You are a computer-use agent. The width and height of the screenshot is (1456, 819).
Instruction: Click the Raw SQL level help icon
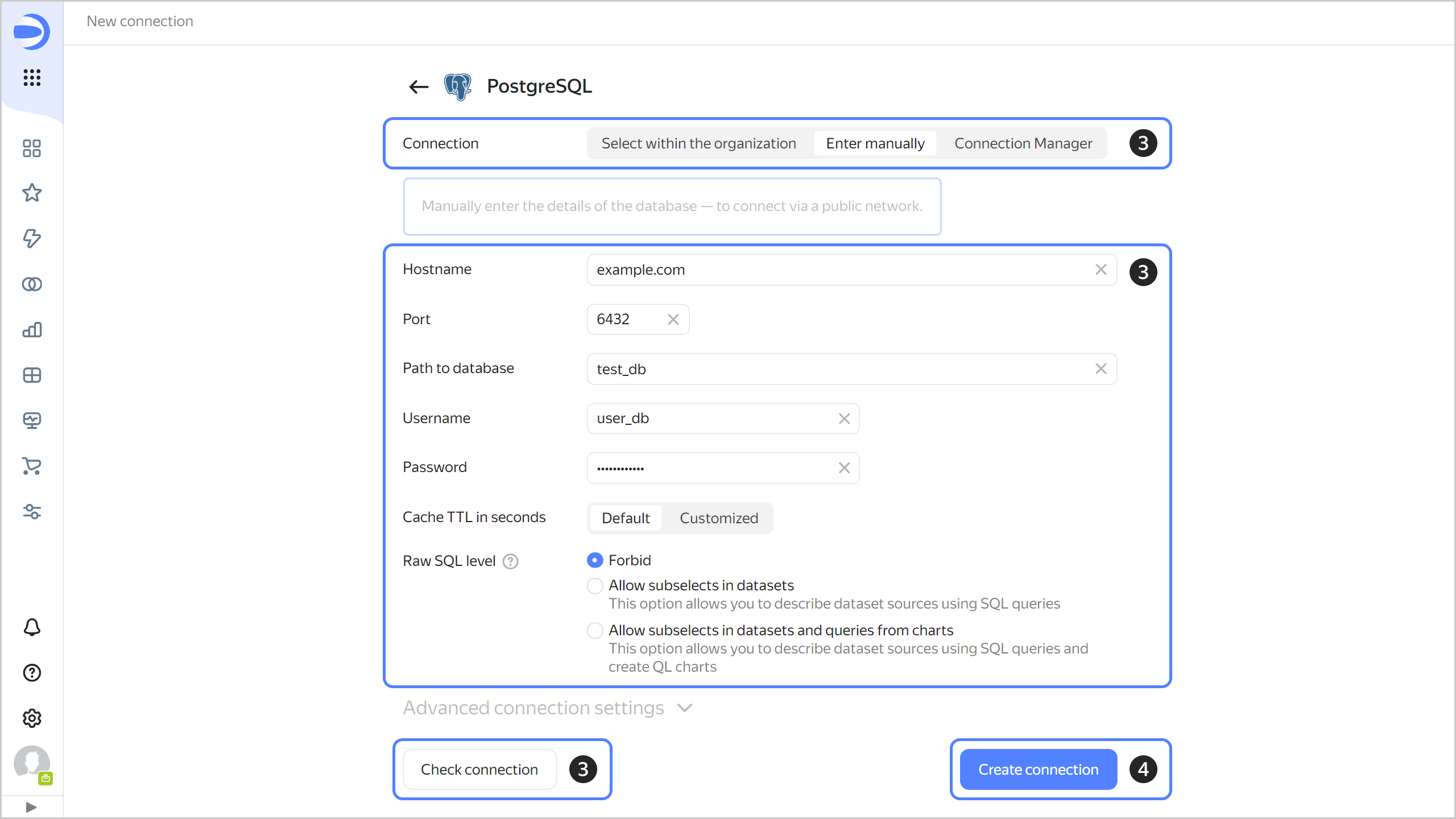[x=510, y=561]
